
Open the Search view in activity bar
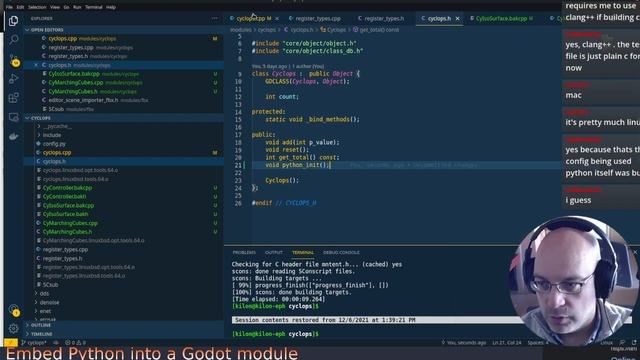coord(13,40)
